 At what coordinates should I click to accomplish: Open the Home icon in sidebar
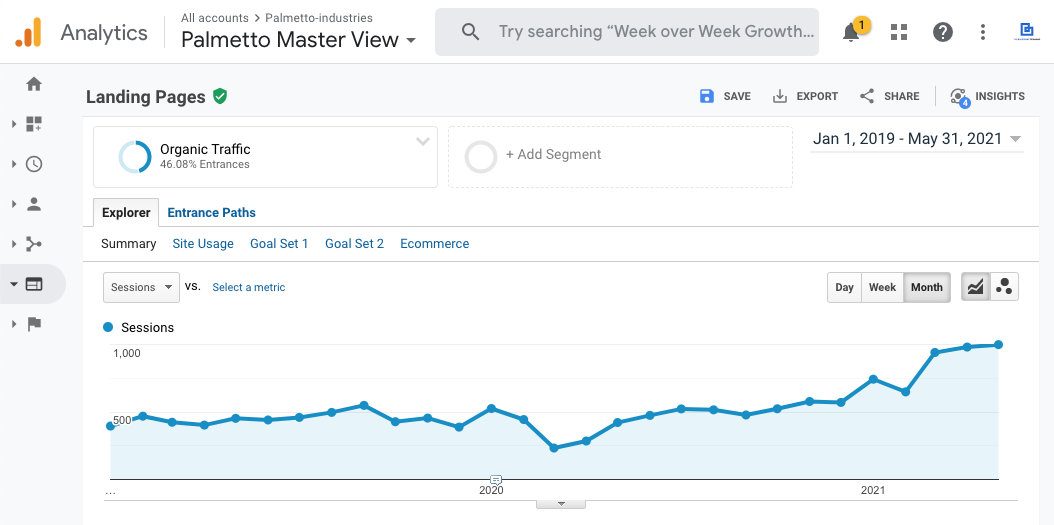[x=34, y=84]
